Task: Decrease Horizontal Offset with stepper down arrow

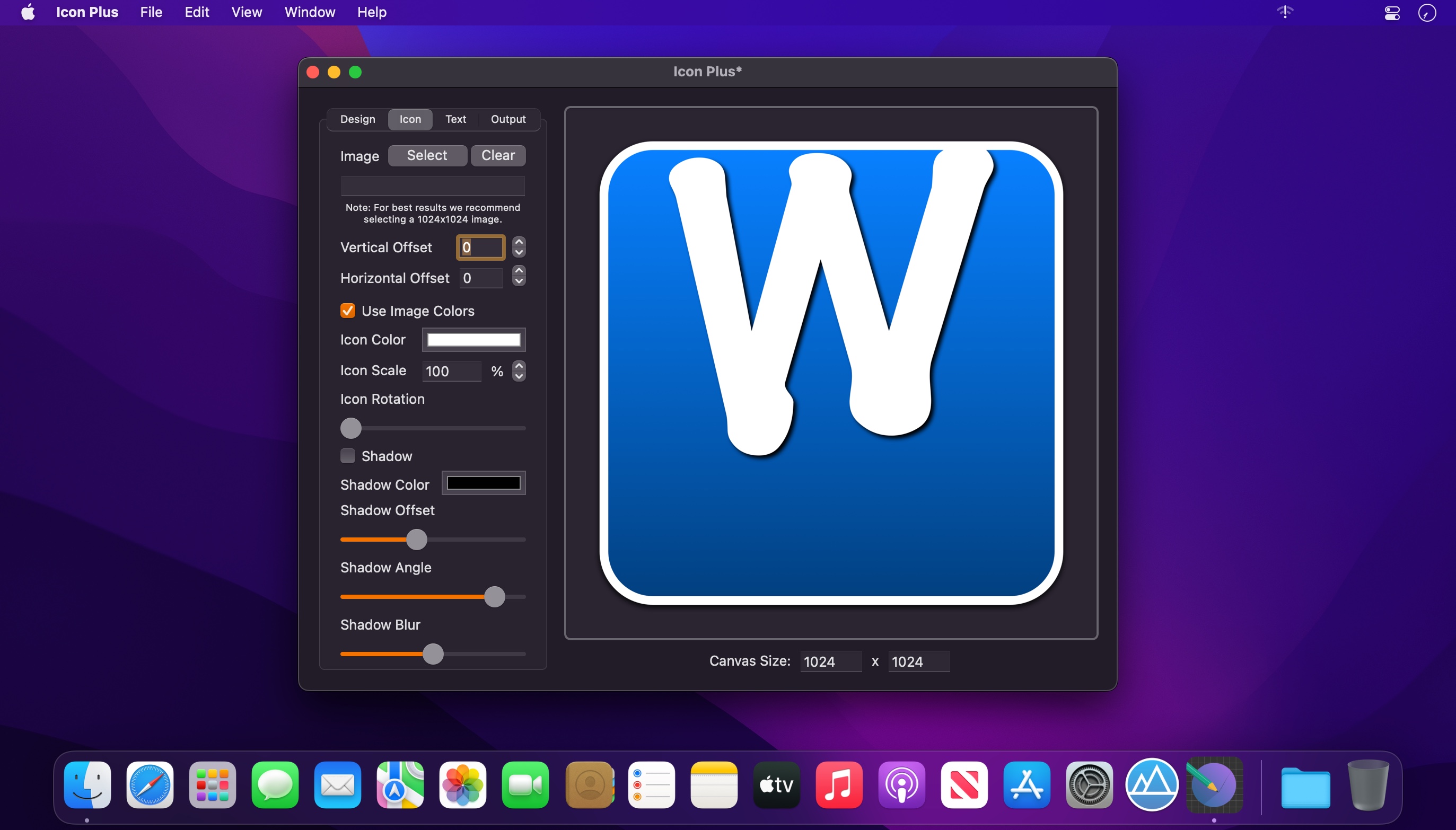Action: pyautogui.click(x=519, y=281)
